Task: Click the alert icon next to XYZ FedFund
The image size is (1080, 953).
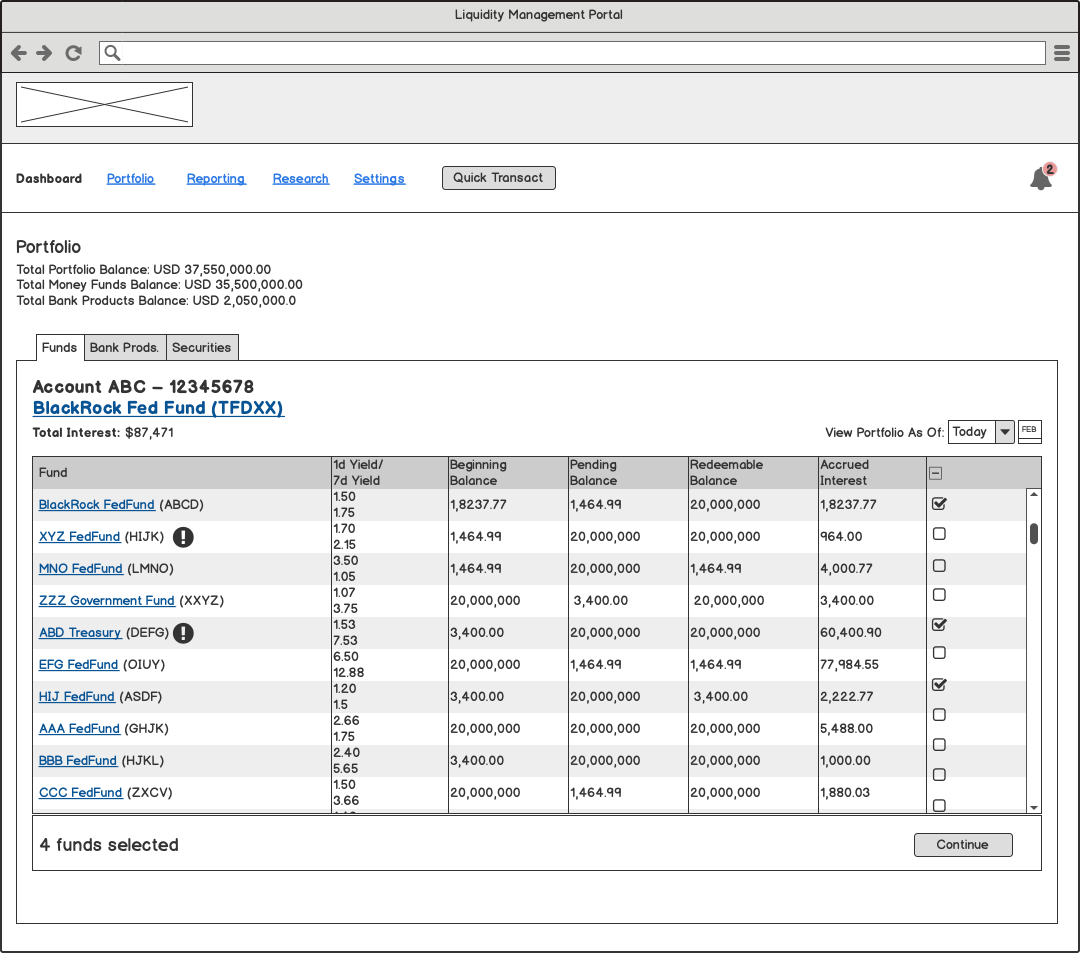Action: tap(183, 536)
